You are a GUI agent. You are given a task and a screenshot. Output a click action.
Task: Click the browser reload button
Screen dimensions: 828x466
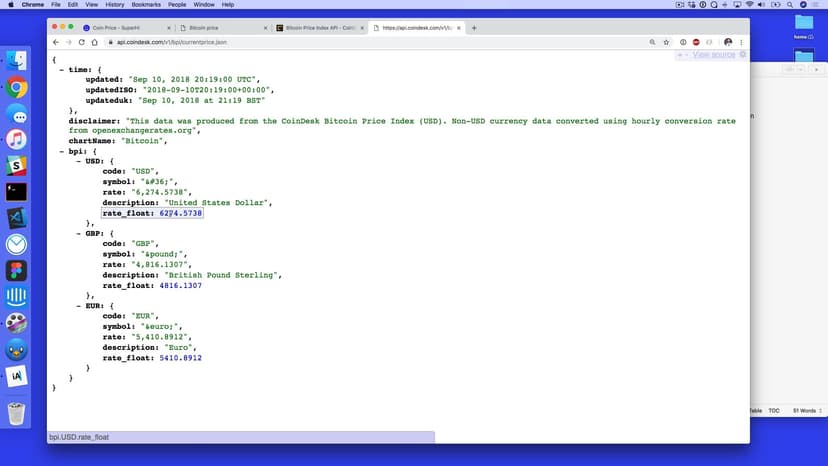pos(82,42)
